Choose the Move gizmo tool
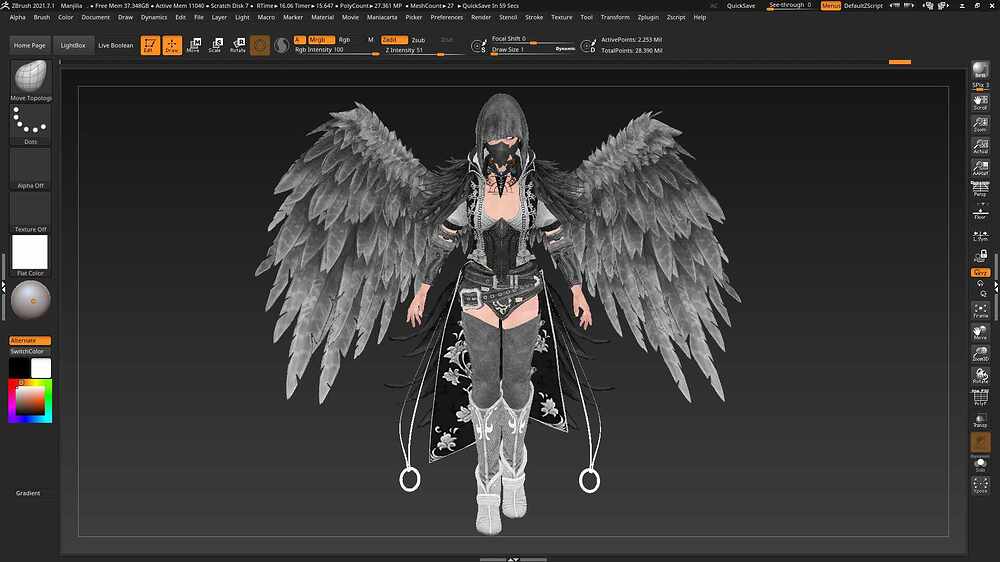 click(193, 45)
